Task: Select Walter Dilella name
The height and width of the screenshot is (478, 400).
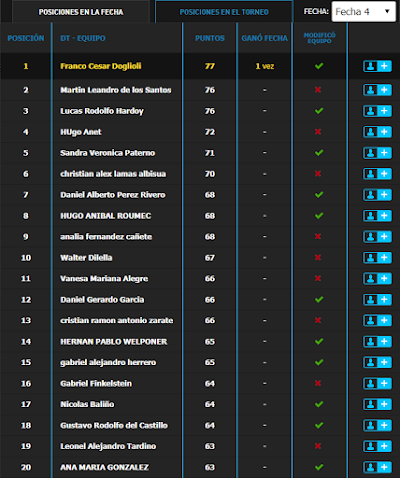Action: [x=86, y=258]
